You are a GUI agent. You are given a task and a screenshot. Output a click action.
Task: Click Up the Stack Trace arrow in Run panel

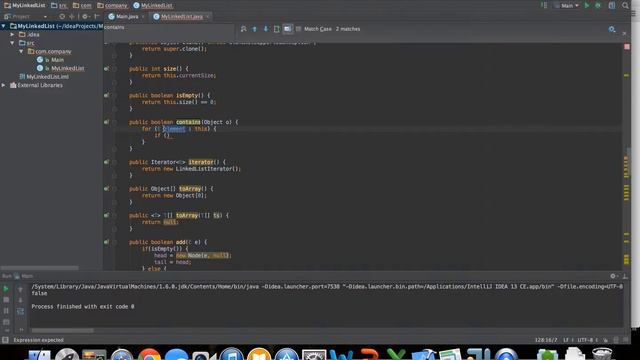[20, 289]
